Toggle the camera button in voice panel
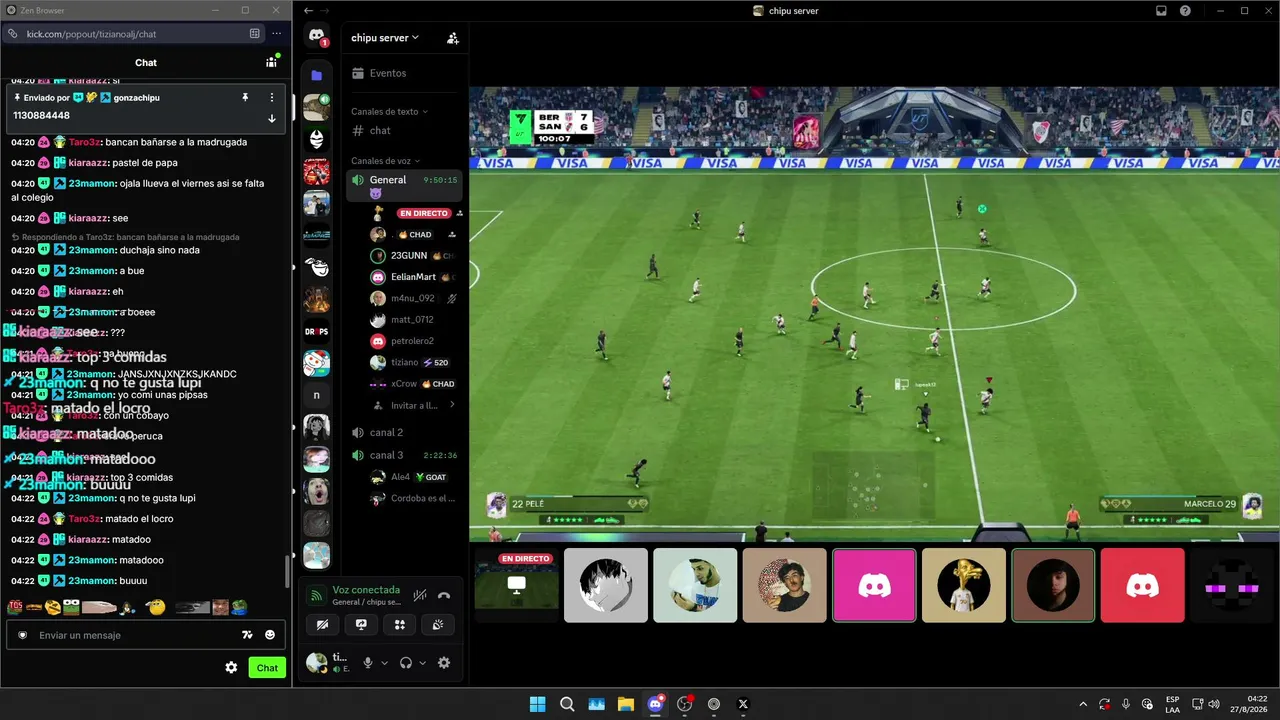The width and height of the screenshot is (1280, 720). [322, 625]
